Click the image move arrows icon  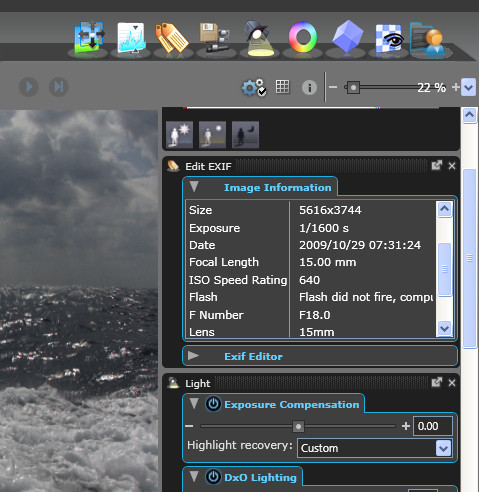tap(90, 37)
